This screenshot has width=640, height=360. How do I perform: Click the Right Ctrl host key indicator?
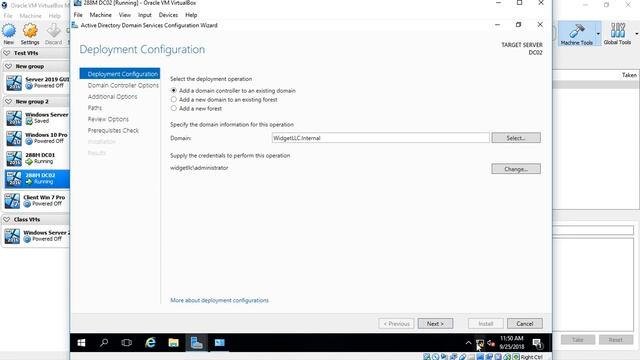pyautogui.click(x=531, y=357)
